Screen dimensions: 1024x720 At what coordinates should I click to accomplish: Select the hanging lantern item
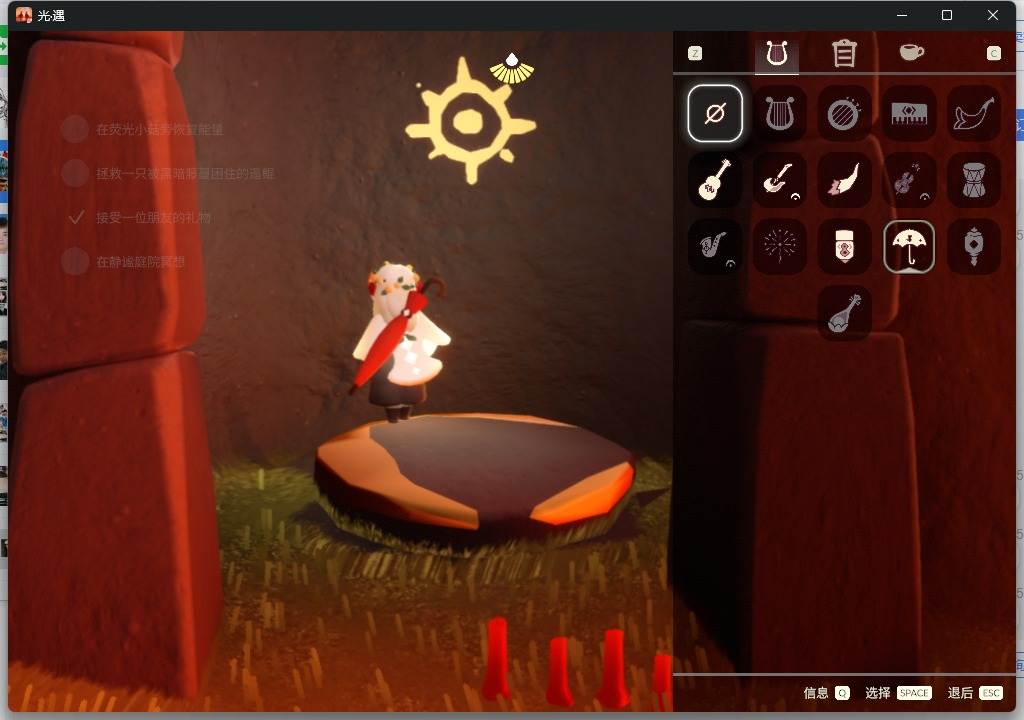click(973, 246)
